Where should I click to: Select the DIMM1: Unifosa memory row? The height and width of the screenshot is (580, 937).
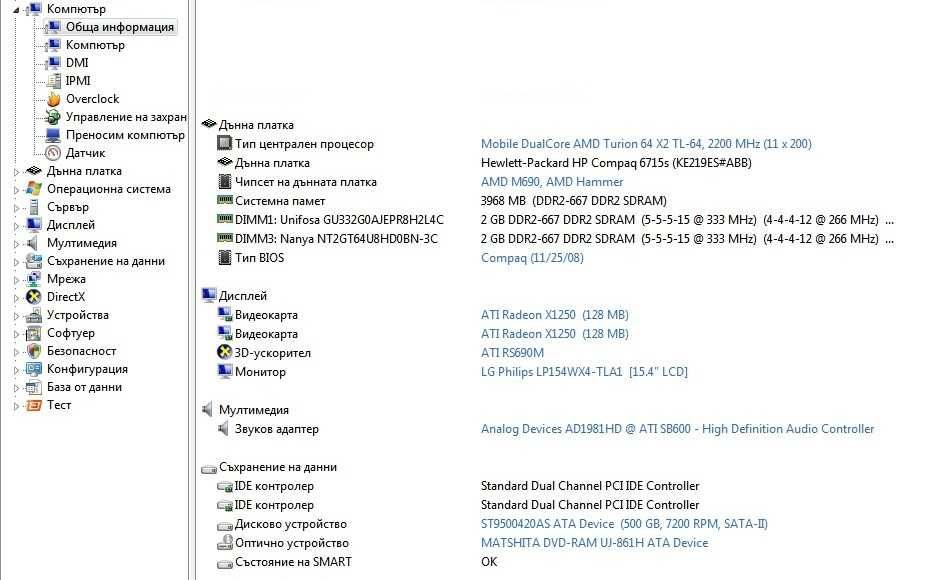click(x=339, y=220)
